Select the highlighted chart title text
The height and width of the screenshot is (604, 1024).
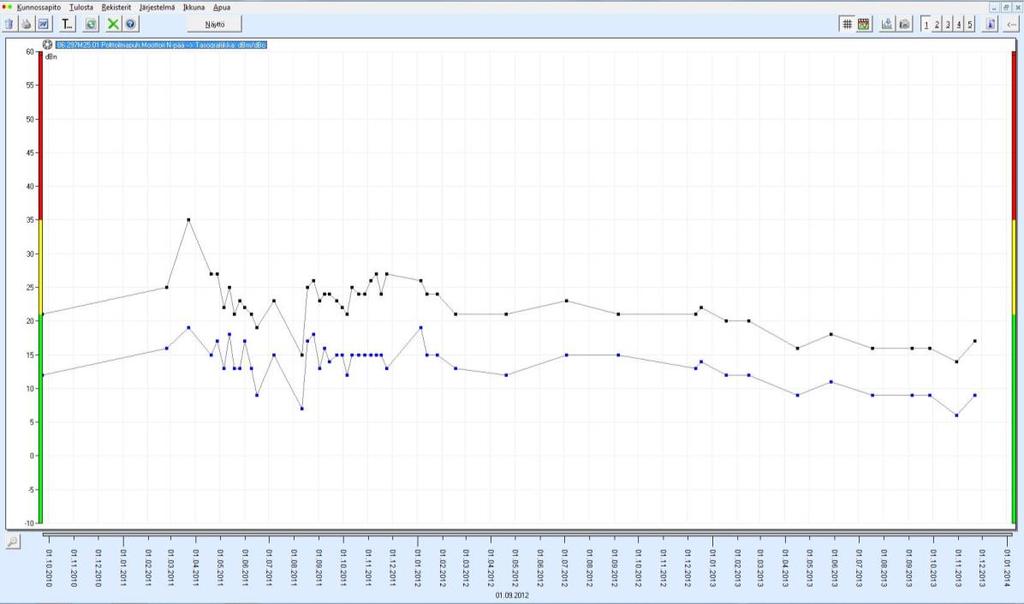pyautogui.click(x=161, y=45)
